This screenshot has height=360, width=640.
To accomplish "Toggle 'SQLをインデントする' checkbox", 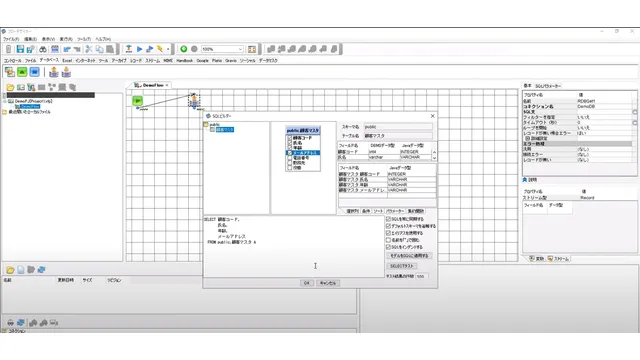I will 389,247.
